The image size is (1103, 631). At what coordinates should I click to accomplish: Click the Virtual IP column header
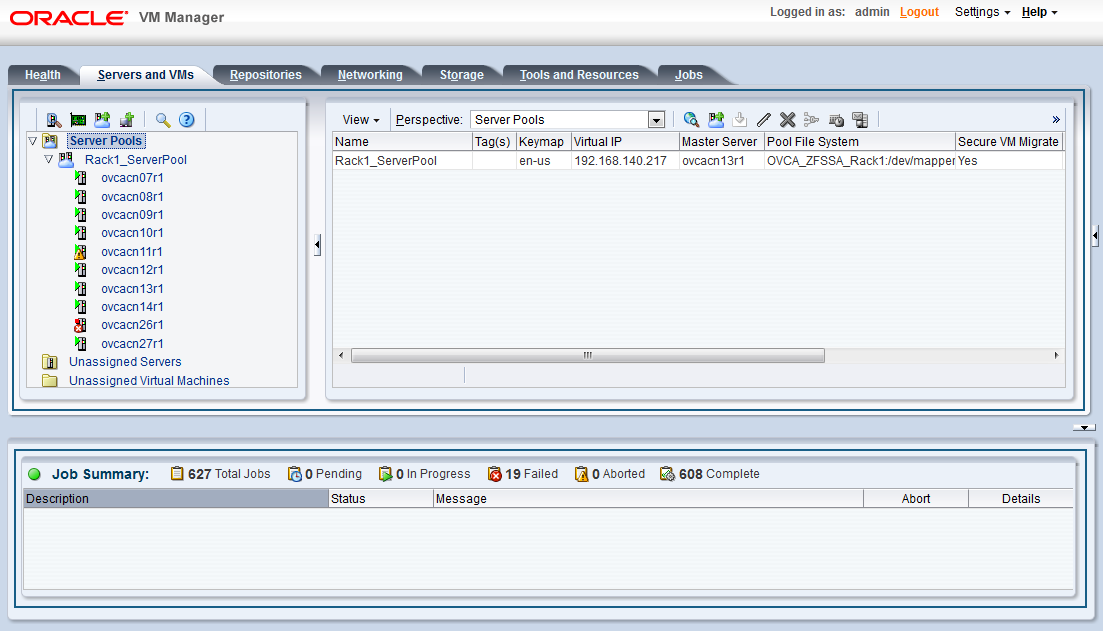[625, 141]
